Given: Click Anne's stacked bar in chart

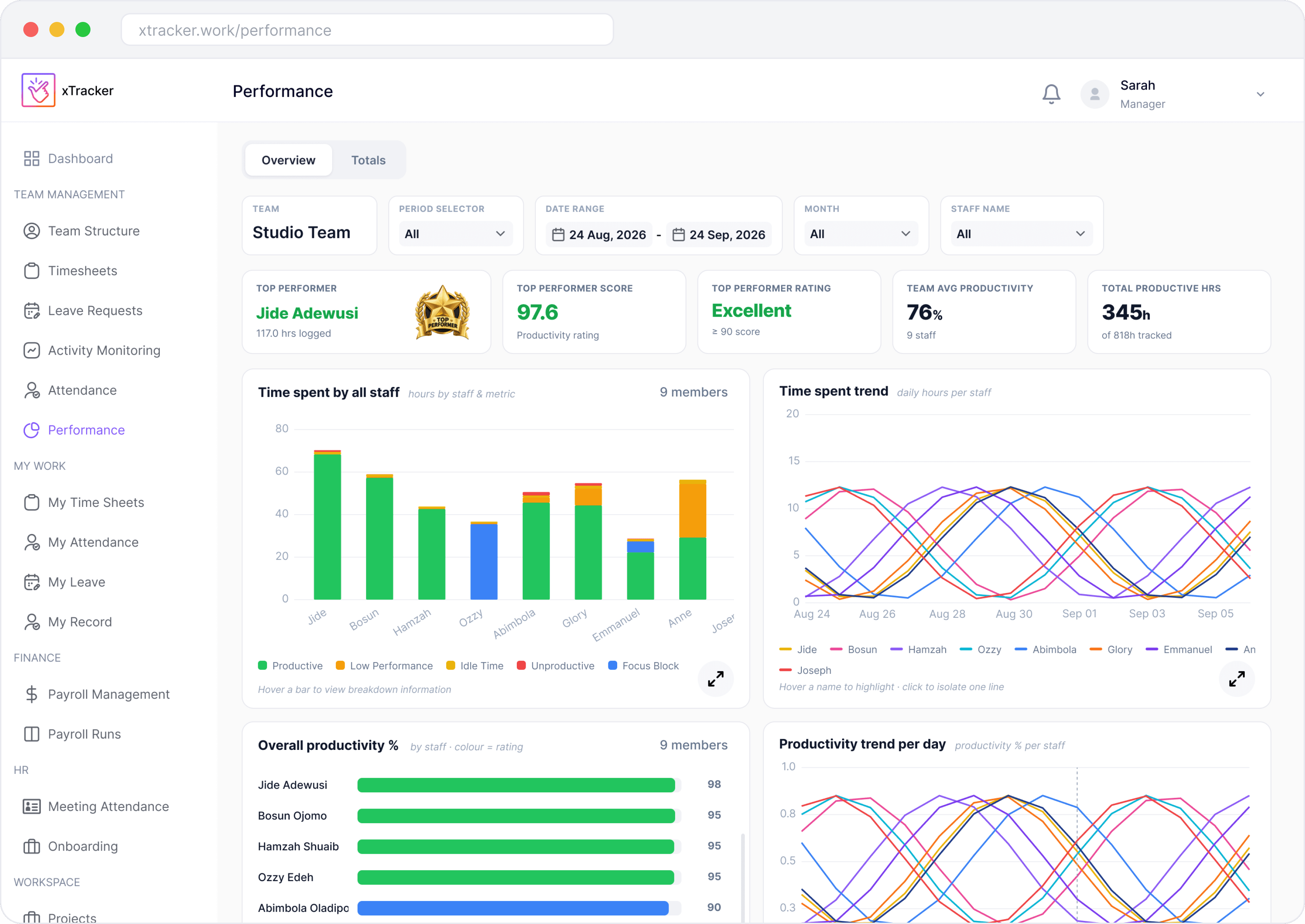Looking at the screenshot, I should pos(692,539).
